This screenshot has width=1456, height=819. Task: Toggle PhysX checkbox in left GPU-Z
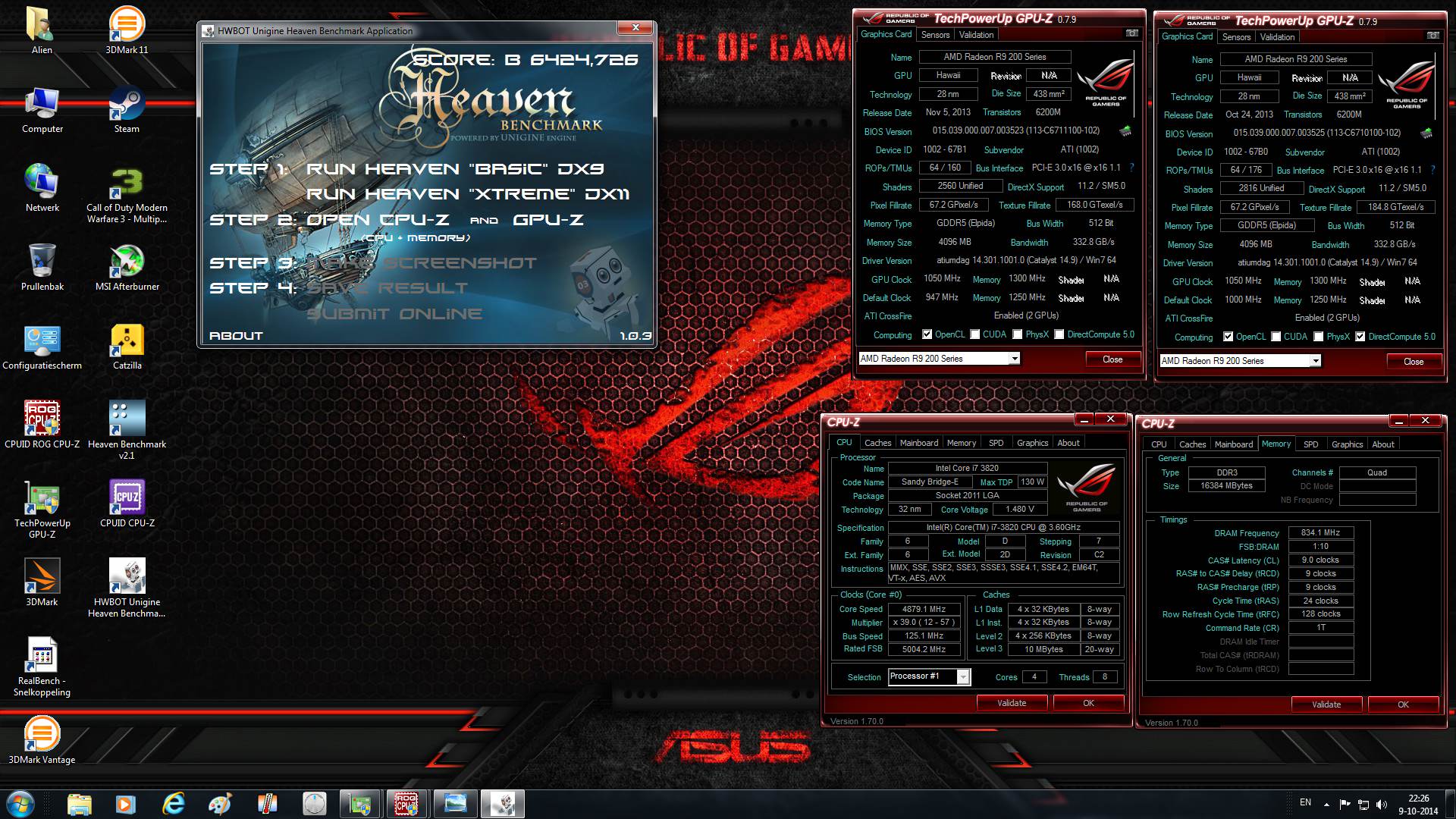coord(1018,334)
